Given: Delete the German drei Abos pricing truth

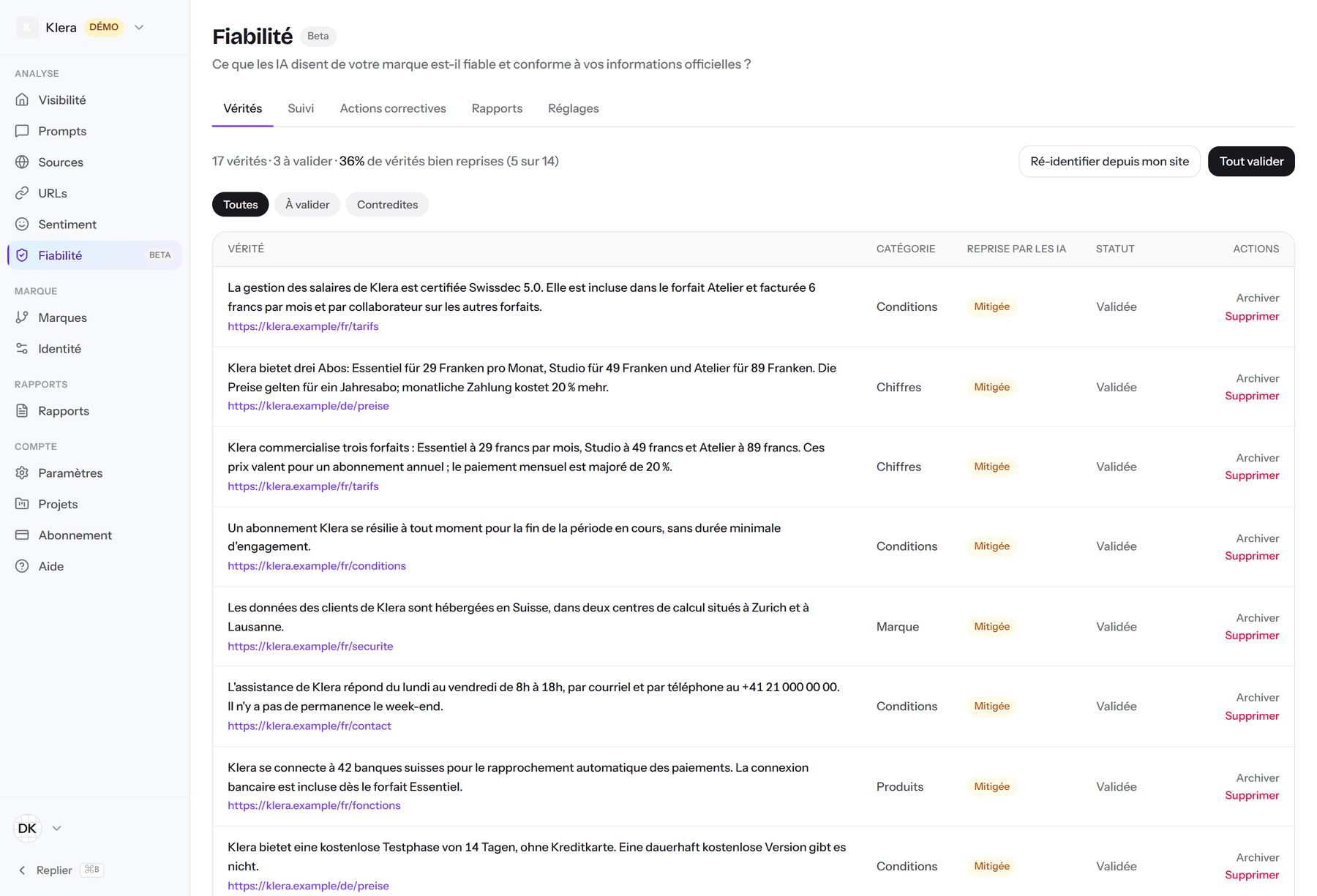Looking at the screenshot, I should coord(1252,396).
